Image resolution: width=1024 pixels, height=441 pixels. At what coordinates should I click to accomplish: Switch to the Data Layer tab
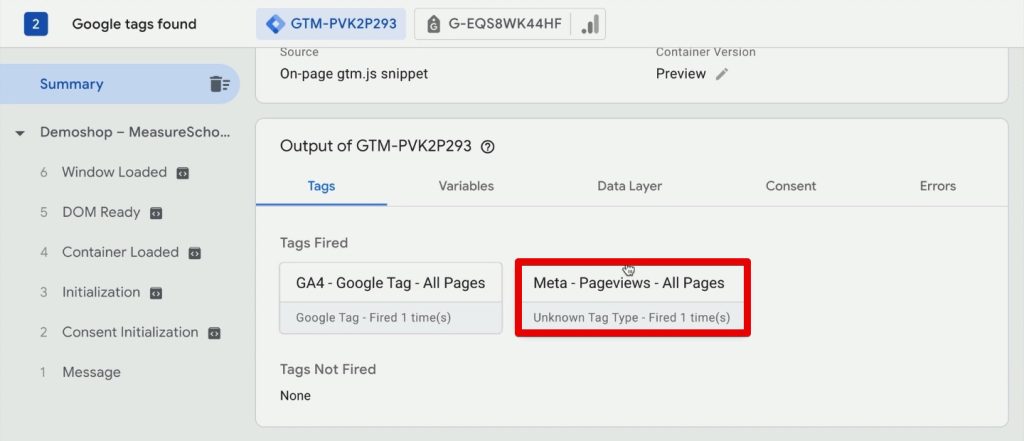coord(630,186)
